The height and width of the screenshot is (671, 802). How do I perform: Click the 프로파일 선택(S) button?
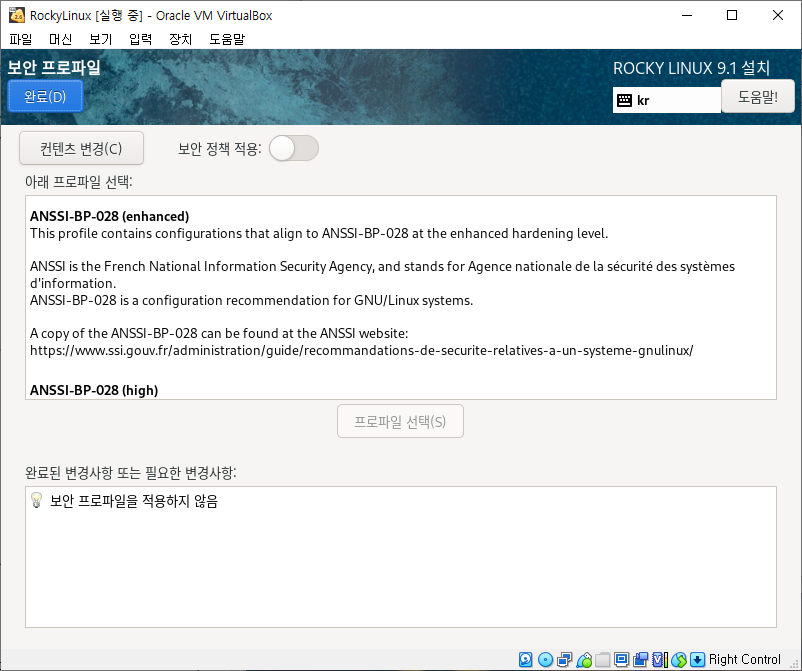point(400,421)
